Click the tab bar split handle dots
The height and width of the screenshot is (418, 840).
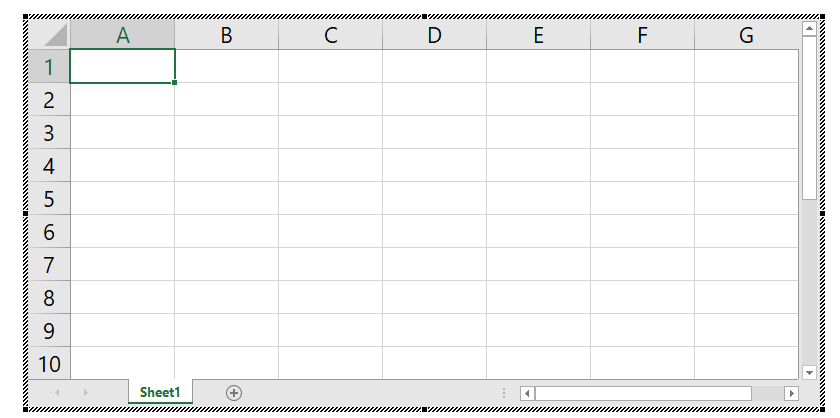(504, 393)
